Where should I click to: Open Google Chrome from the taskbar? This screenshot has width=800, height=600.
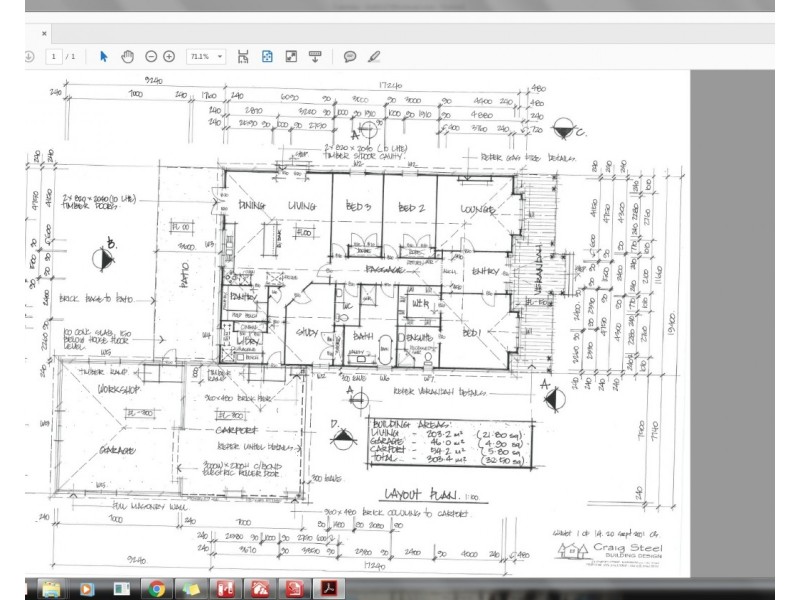(x=157, y=588)
